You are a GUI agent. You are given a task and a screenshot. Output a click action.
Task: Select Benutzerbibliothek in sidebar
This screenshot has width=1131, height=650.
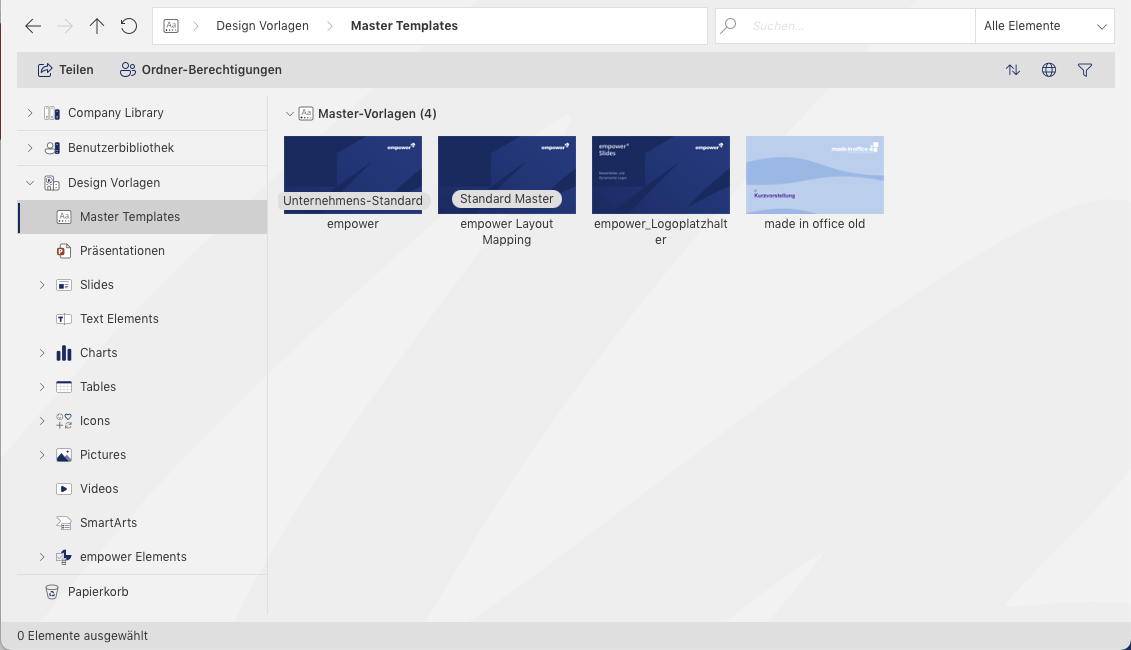coord(143,148)
